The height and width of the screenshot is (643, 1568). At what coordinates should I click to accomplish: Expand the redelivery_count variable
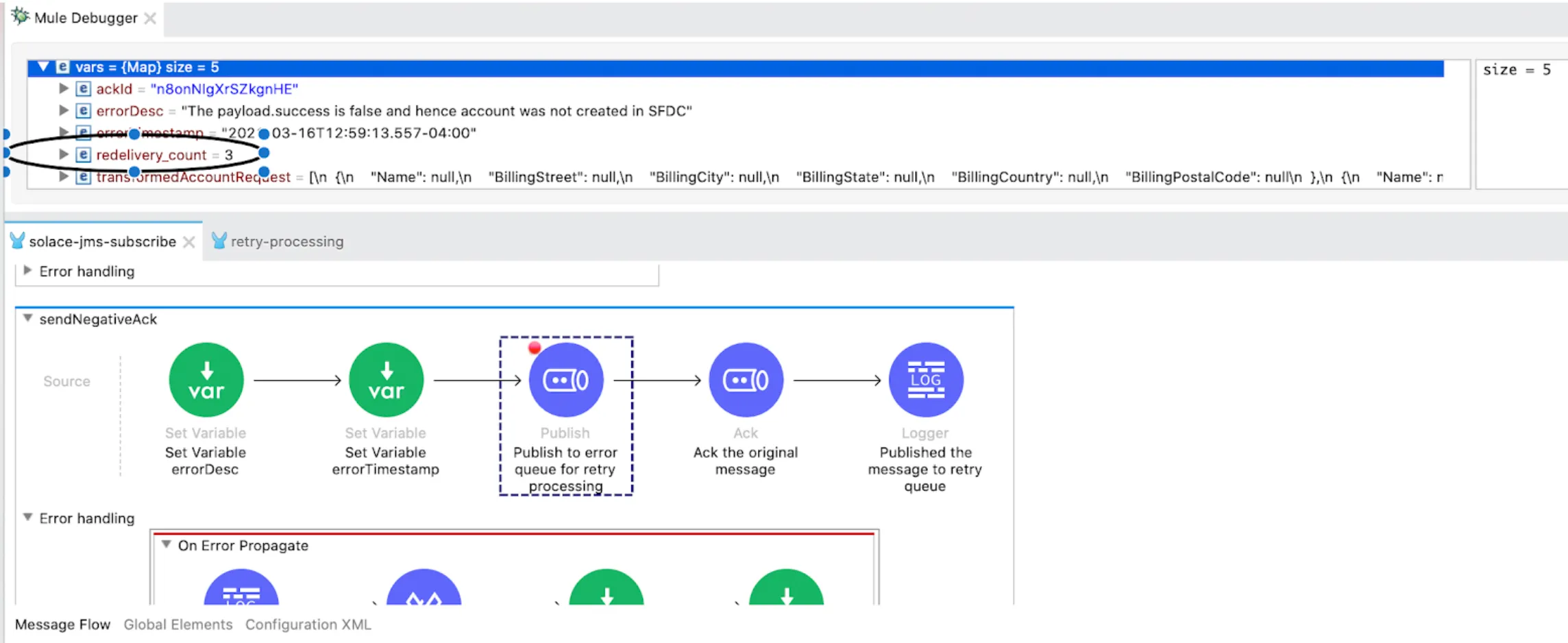(x=63, y=154)
